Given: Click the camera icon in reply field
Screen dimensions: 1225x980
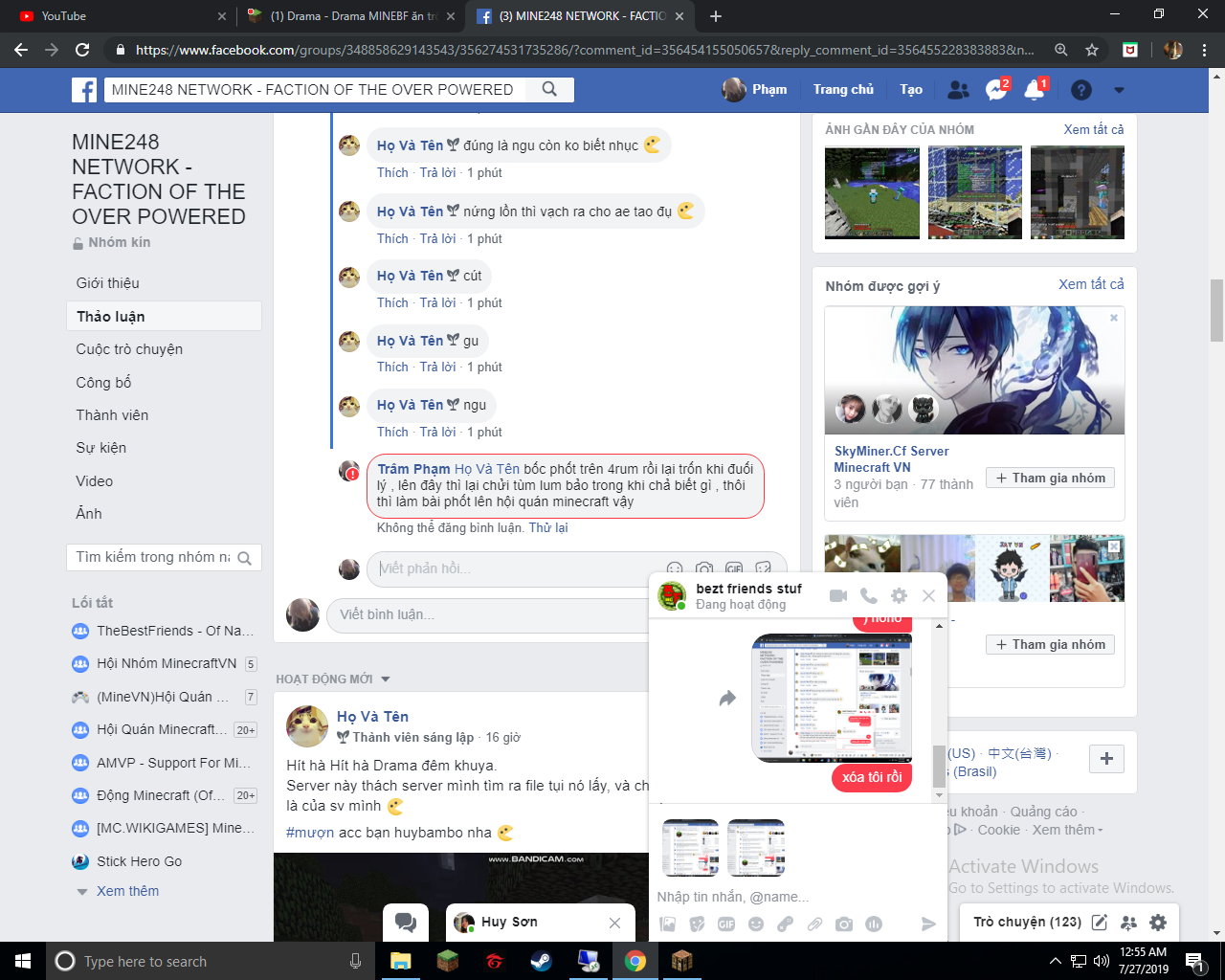Looking at the screenshot, I should point(704,568).
